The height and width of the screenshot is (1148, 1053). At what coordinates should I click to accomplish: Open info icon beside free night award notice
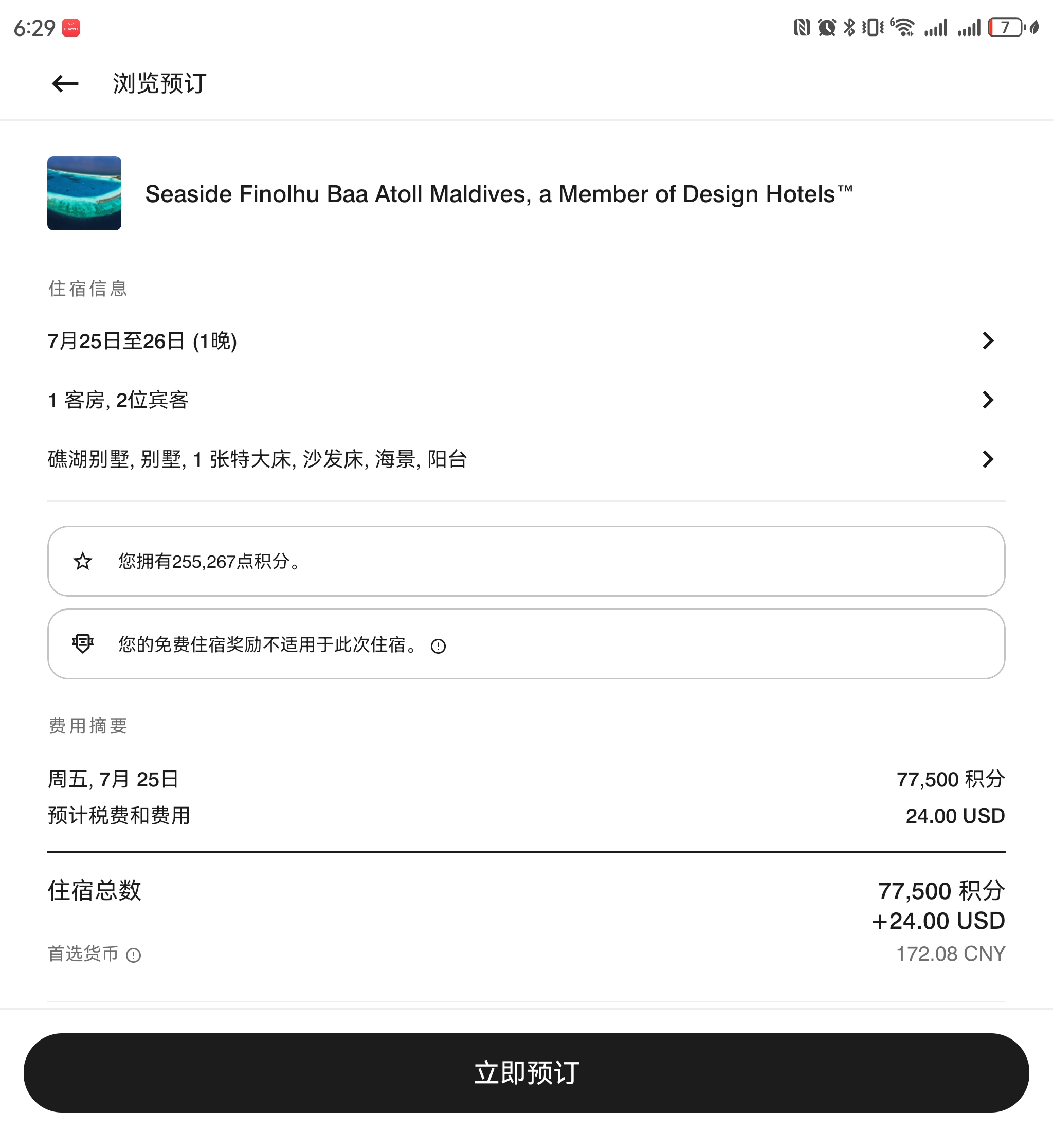(438, 647)
